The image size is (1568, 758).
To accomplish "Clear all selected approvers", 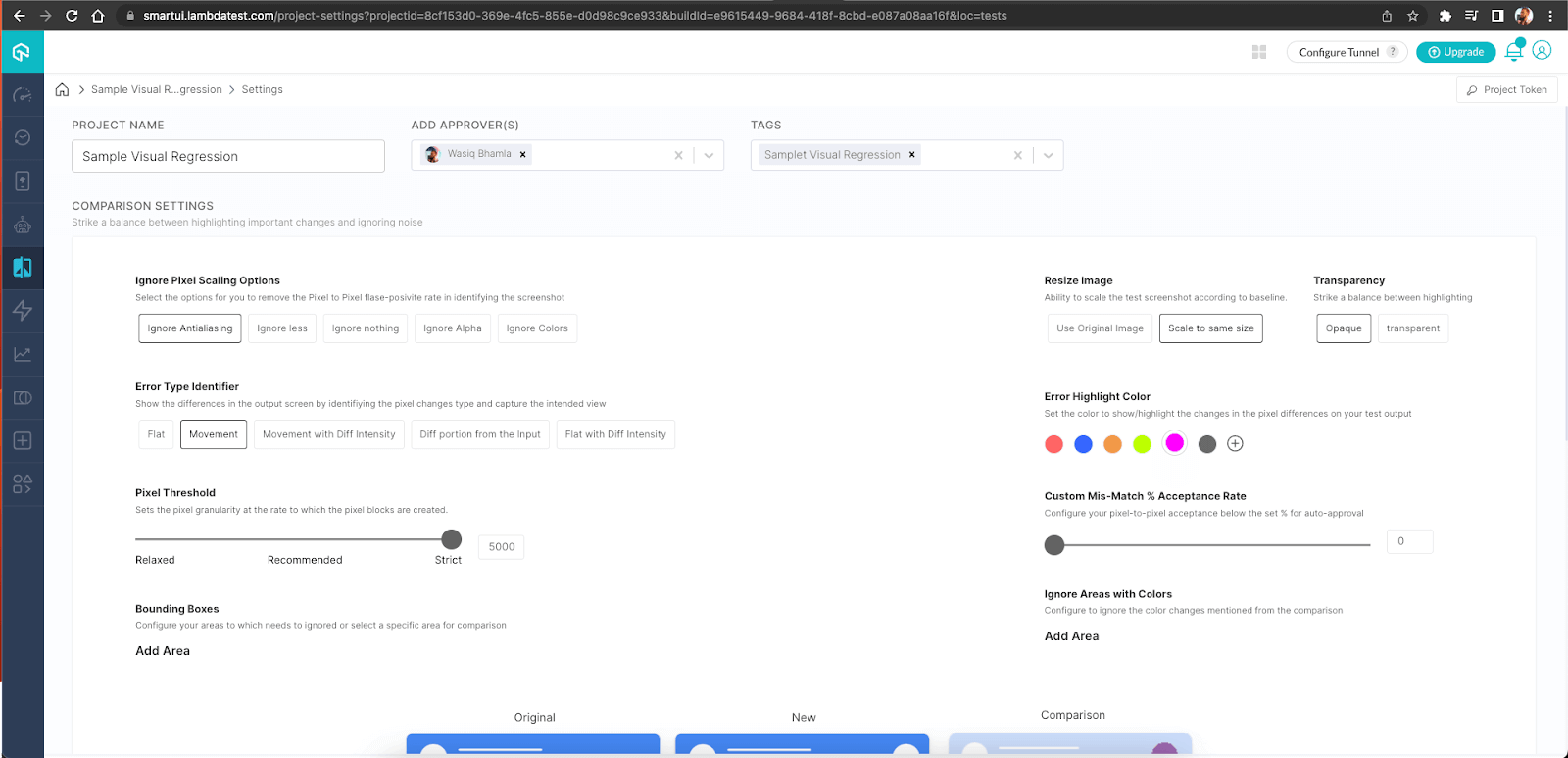I will (678, 155).
